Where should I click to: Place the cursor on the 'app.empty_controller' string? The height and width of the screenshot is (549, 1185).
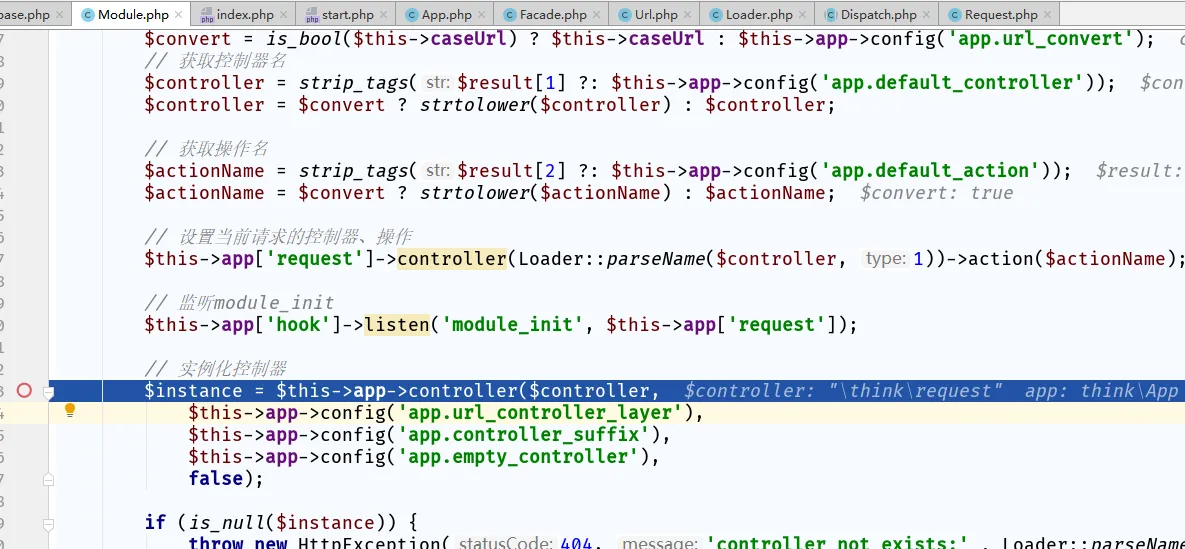(x=516, y=457)
